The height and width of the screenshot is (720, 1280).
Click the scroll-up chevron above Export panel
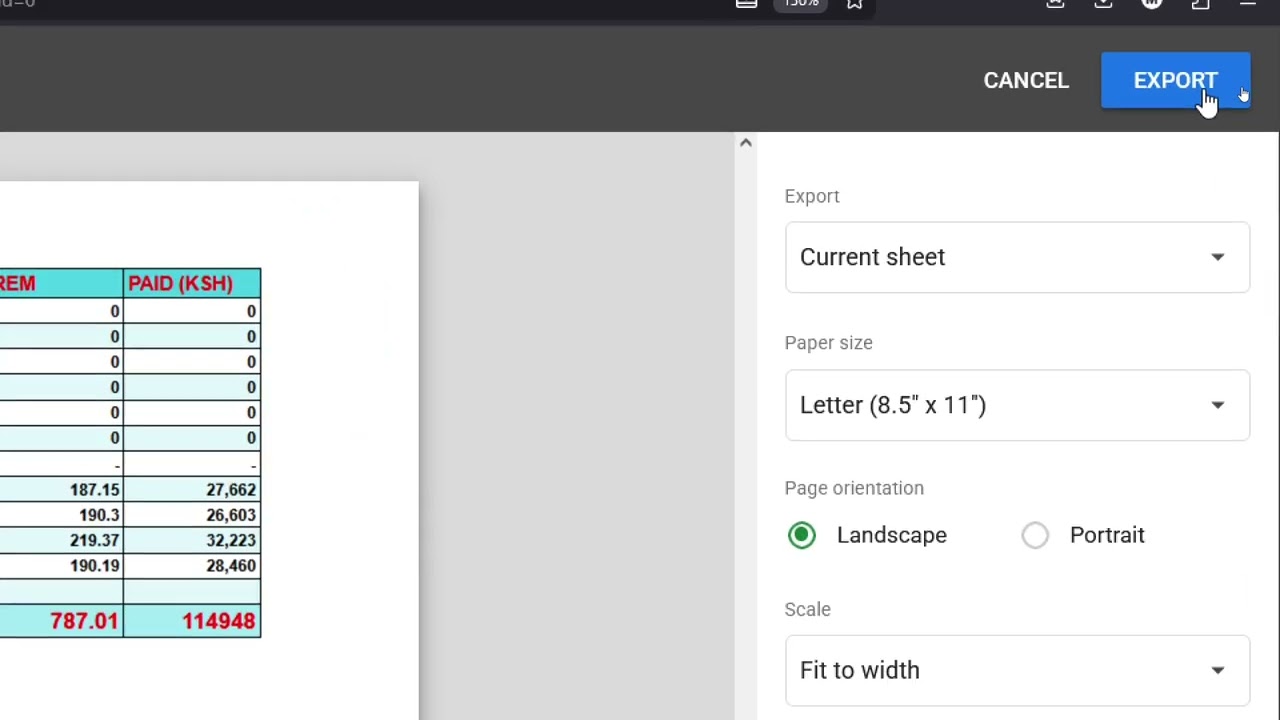tap(745, 142)
